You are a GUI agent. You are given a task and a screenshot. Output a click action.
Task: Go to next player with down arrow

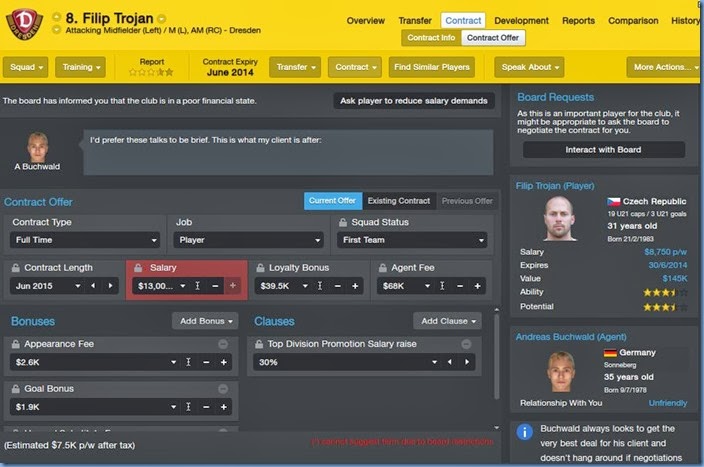point(57,30)
